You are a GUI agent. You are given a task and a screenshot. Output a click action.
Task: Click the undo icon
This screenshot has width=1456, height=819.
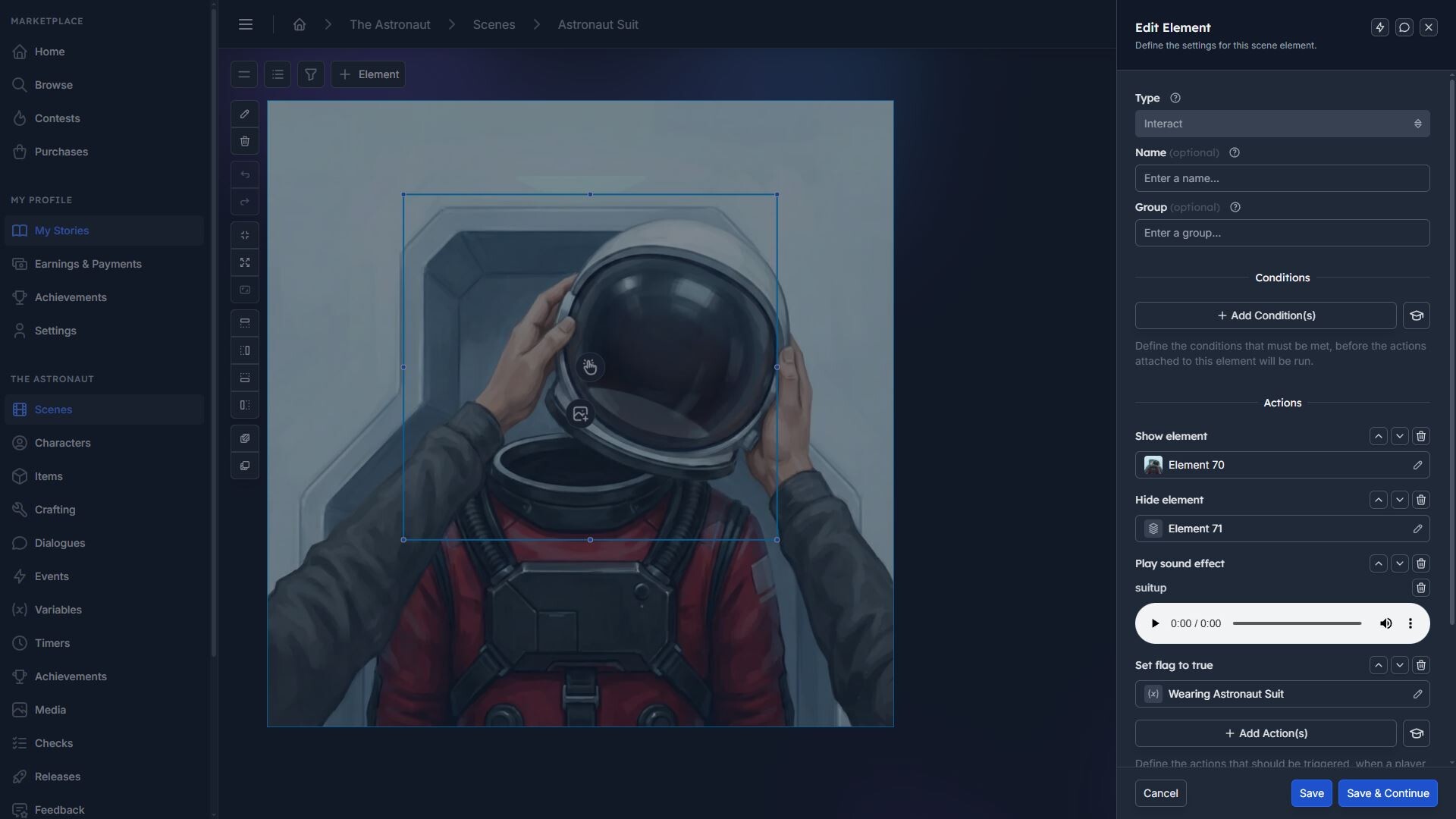(x=244, y=174)
